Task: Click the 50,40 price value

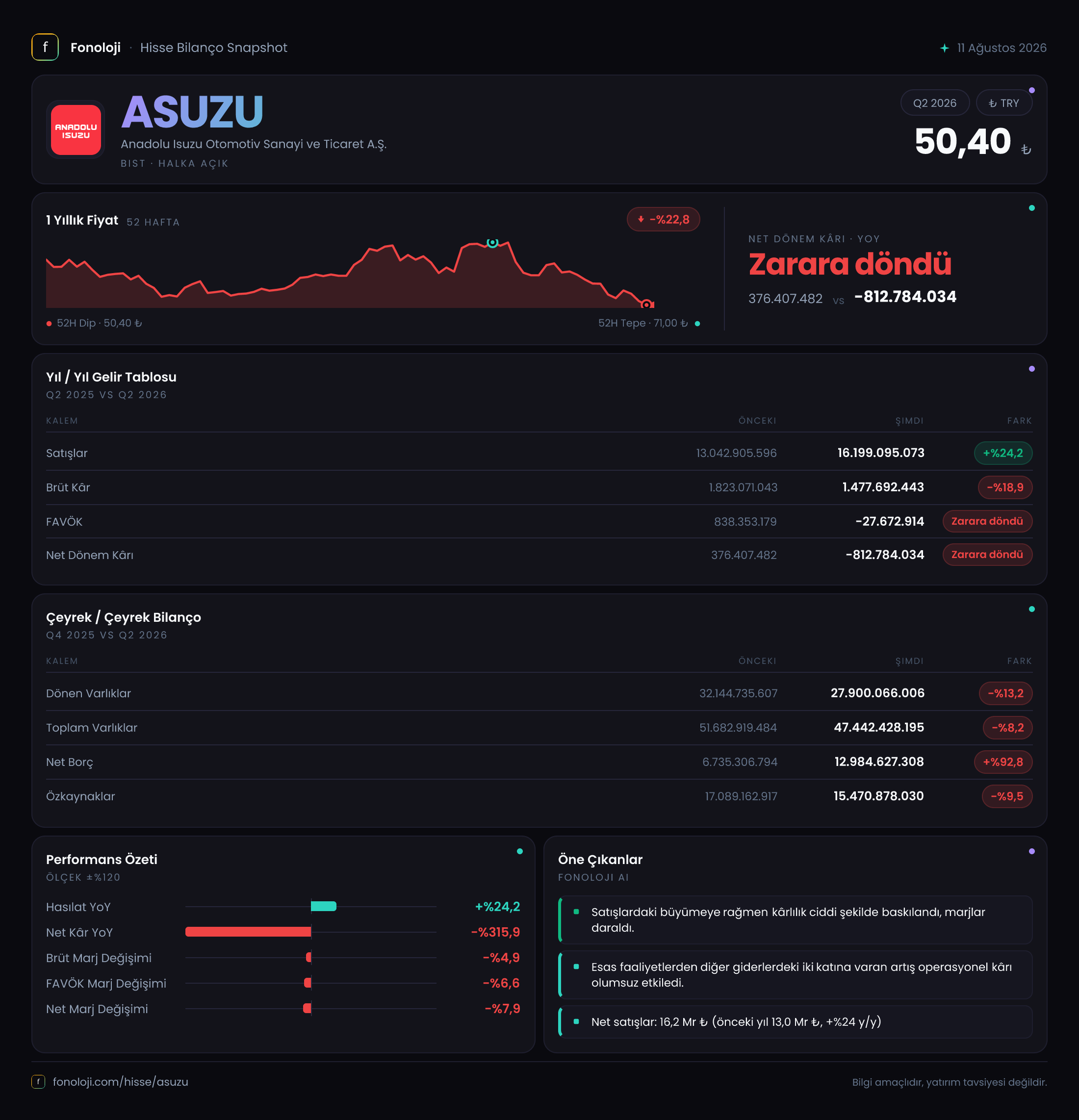Action: tap(963, 142)
